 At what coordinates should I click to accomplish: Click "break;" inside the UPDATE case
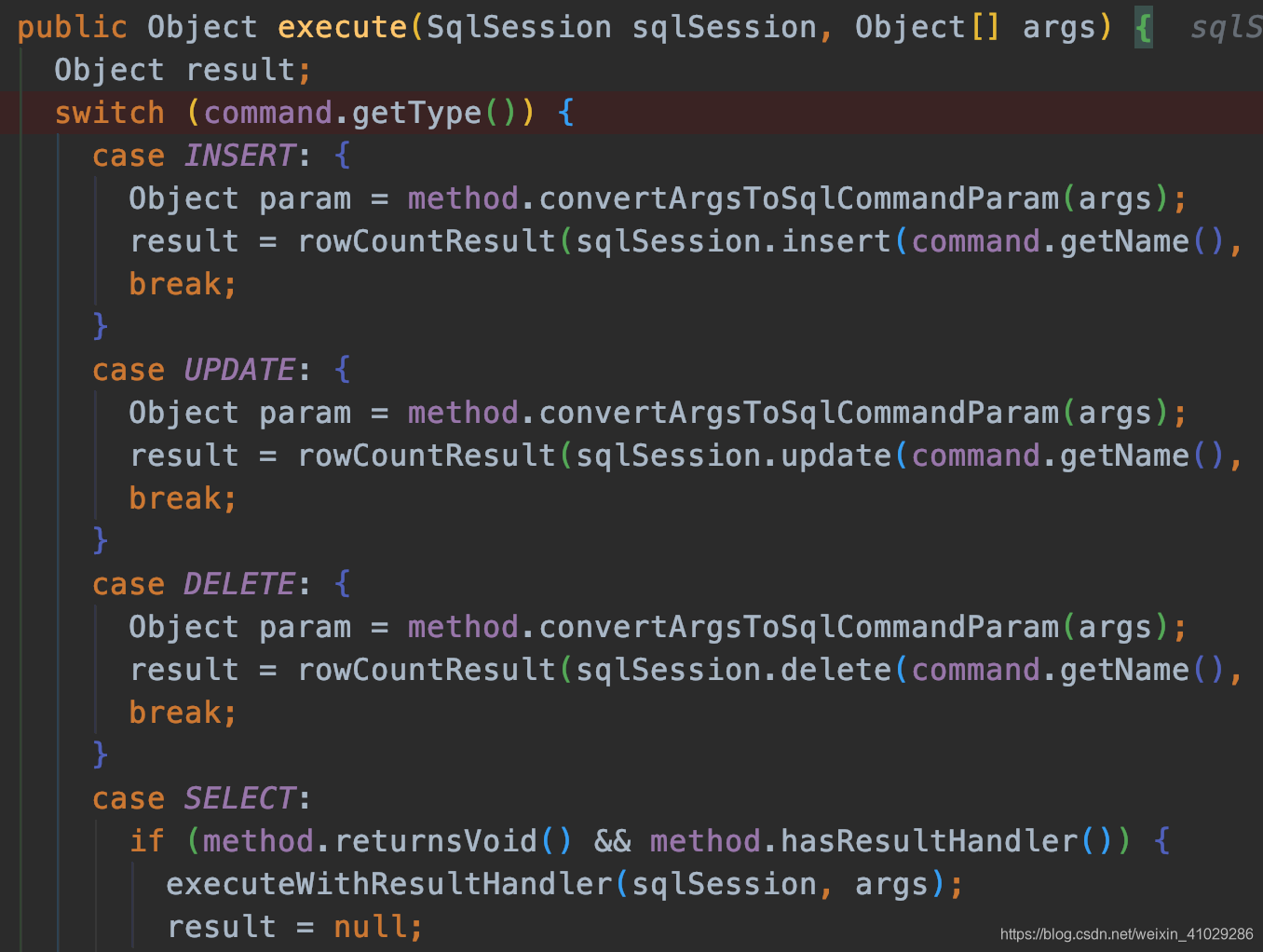(x=183, y=498)
